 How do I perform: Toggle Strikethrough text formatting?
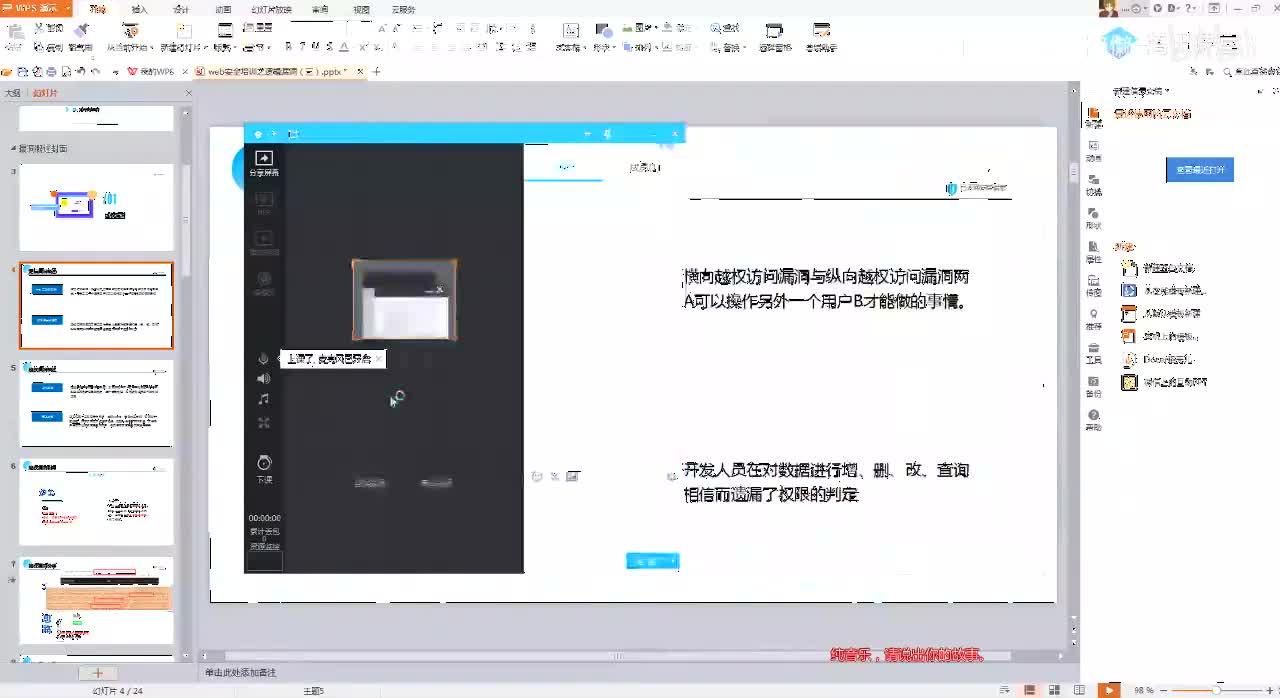pyautogui.click(x=330, y=47)
